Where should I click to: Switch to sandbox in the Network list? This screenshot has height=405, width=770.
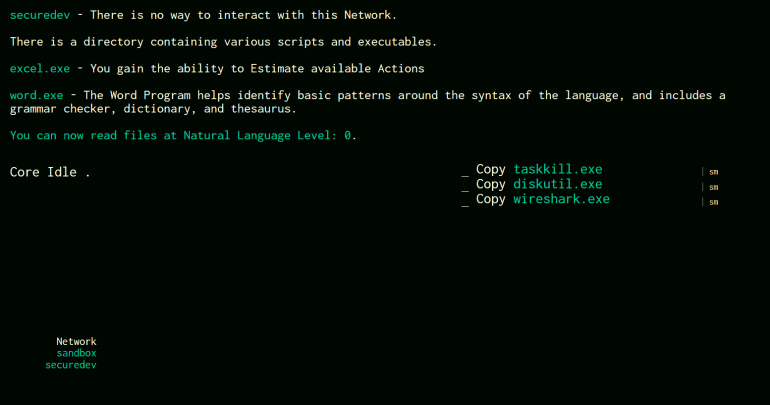[x=76, y=353]
